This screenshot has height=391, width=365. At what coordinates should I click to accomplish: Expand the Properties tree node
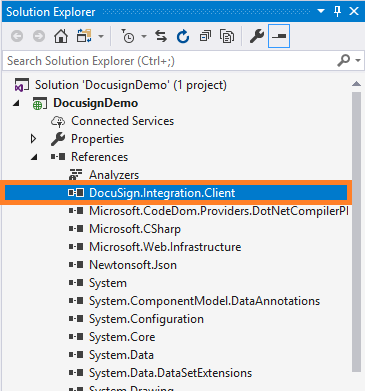pyautogui.click(x=33, y=139)
